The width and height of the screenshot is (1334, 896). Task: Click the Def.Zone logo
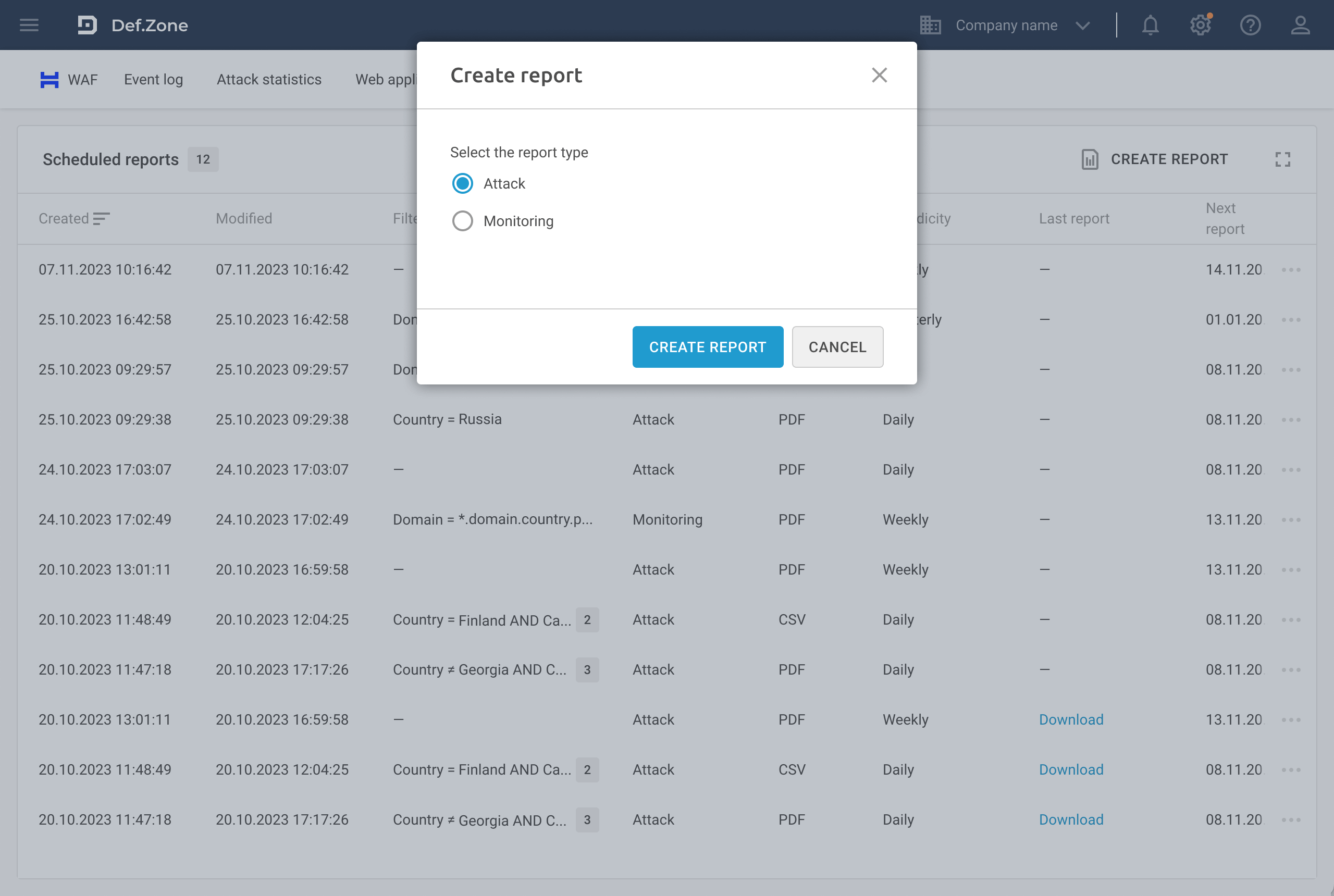click(x=132, y=24)
